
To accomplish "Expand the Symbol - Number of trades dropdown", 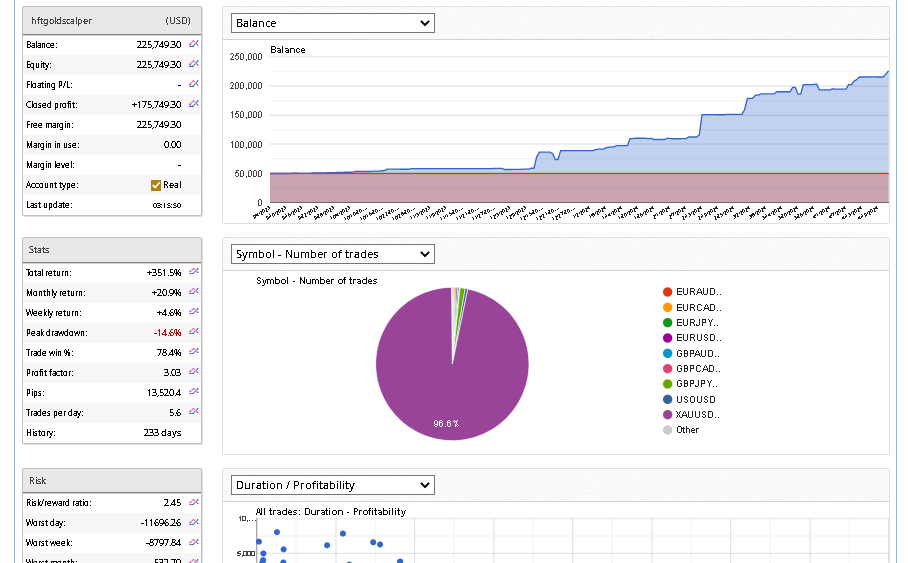I will coord(332,254).
